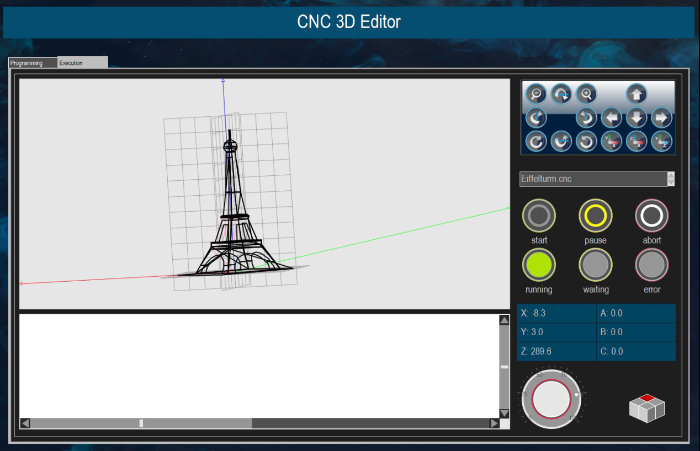Viewport: 700px width, 451px height.
Task: Pan the 3D view downward
Action: pyautogui.click(x=636, y=118)
